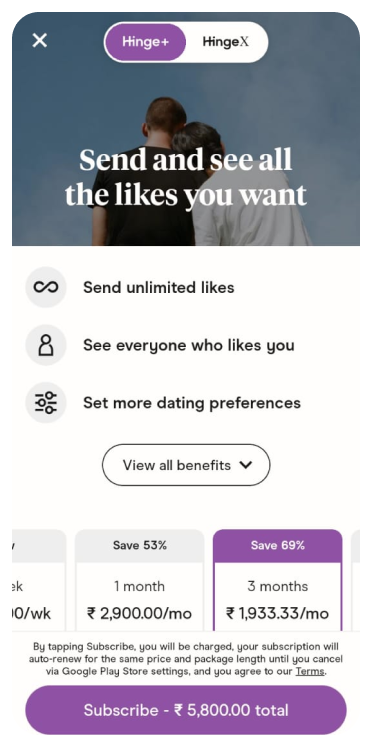This screenshot has width=372, height=747.
Task: Tap the person silhouette icon
Action: click(46, 345)
